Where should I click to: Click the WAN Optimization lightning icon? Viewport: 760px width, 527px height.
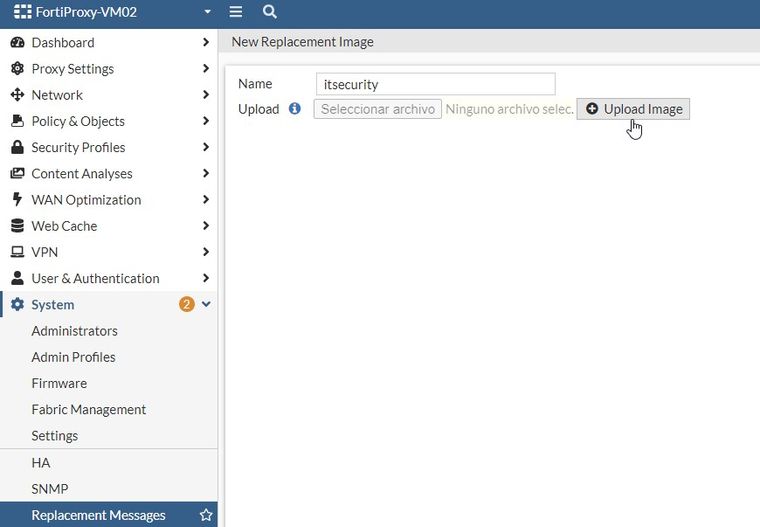pos(16,200)
